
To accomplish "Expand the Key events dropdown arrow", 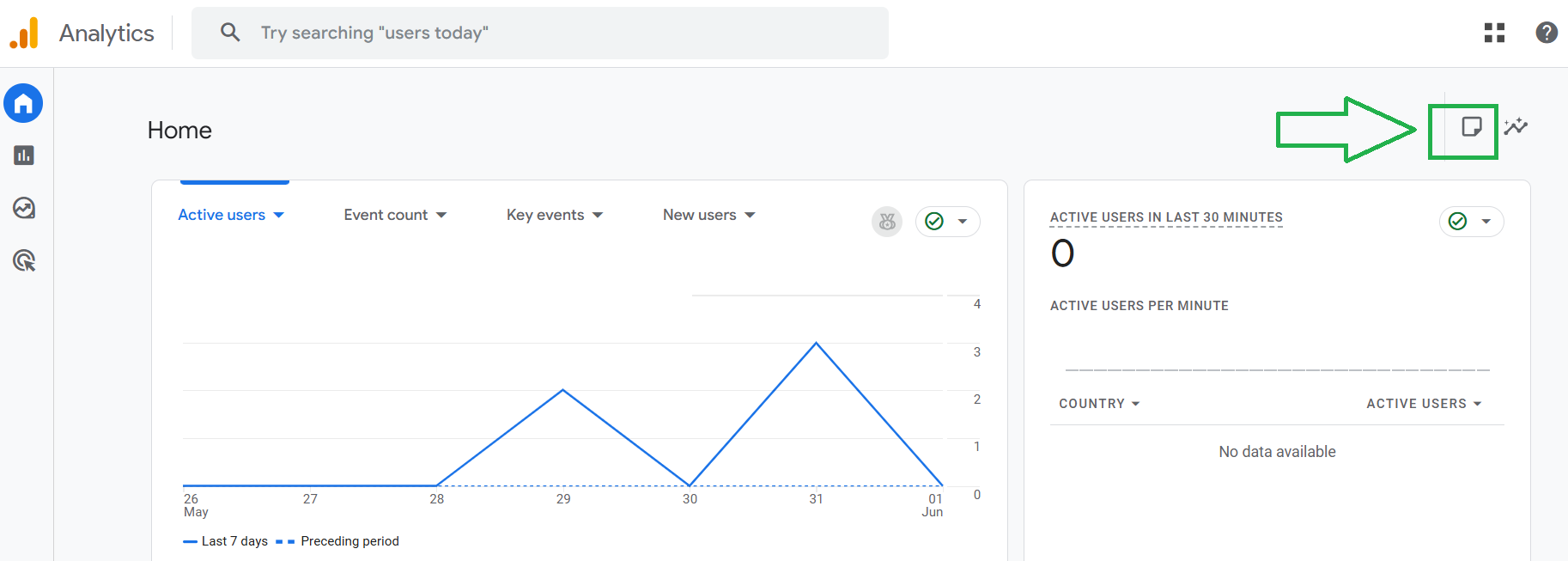I will [598, 215].
